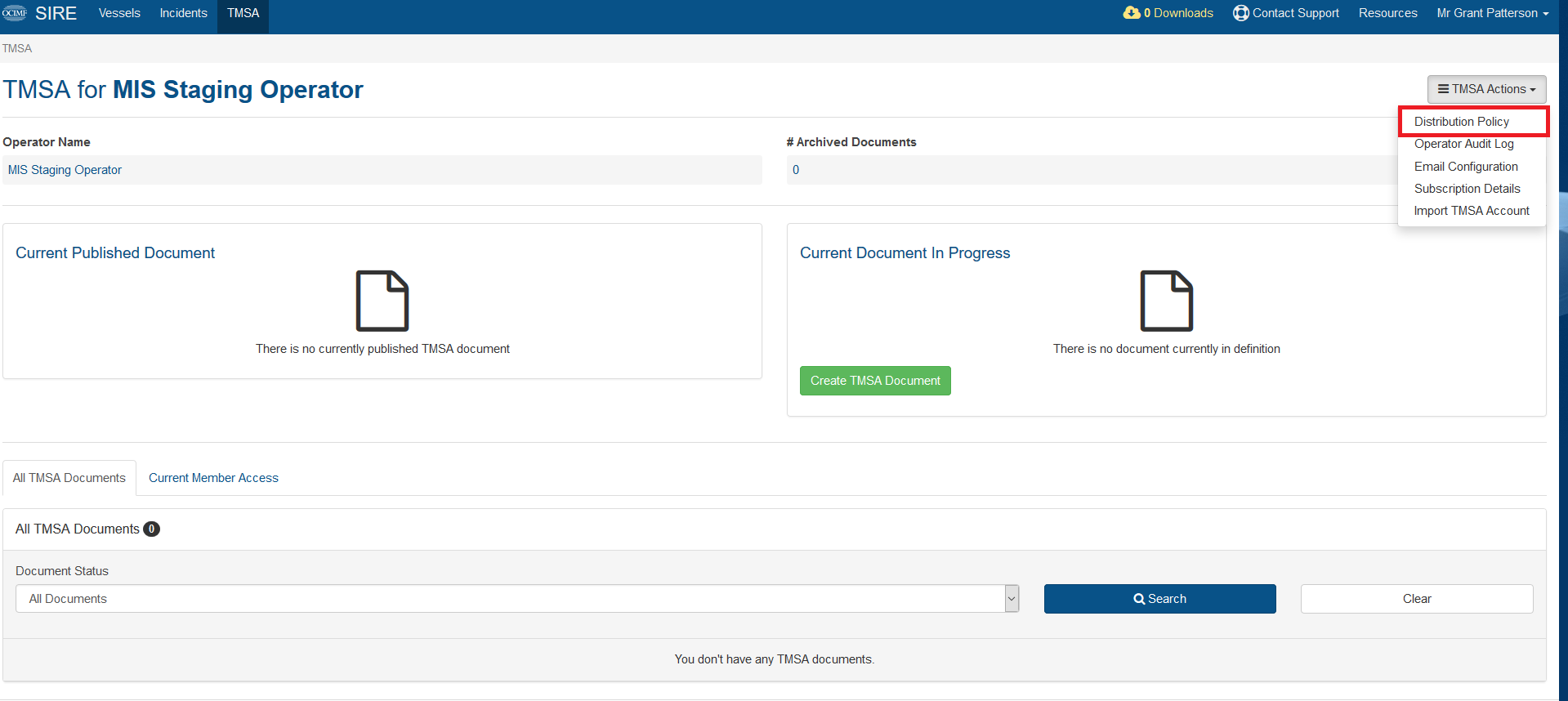This screenshot has height=701, width=1568.
Task: Open the Incidents menu
Action: [x=183, y=13]
